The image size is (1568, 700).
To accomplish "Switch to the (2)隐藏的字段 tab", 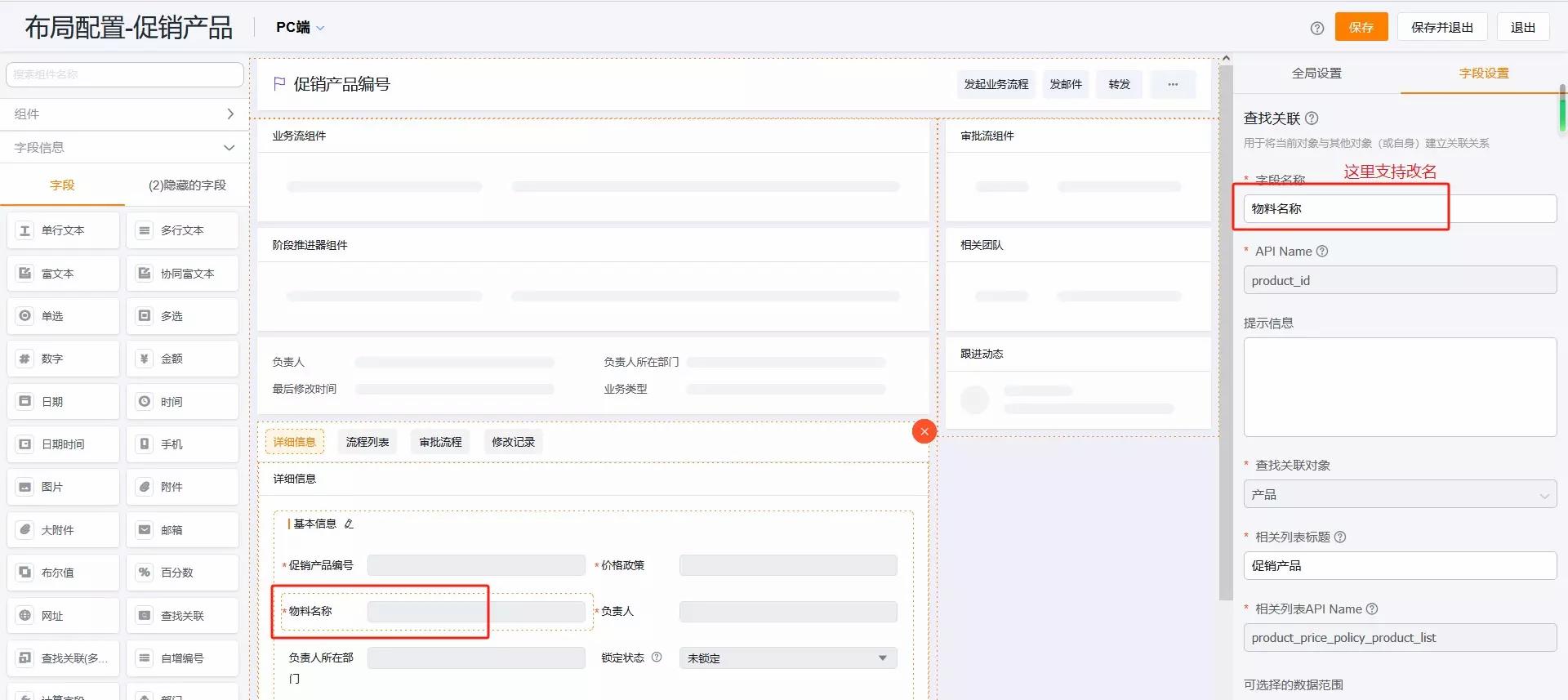I will [x=187, y=185].
